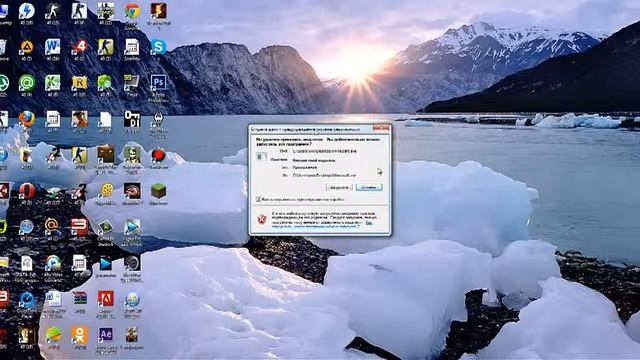Launch the Fraps 99 icon
The height and width of the screenshot is (360, 640).
coord(132,82)
